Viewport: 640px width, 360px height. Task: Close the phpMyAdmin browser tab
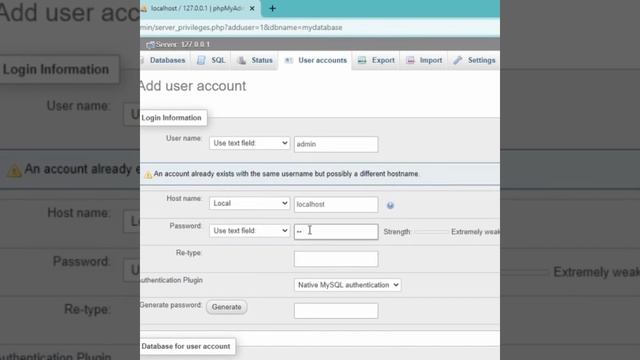point(252,8)
